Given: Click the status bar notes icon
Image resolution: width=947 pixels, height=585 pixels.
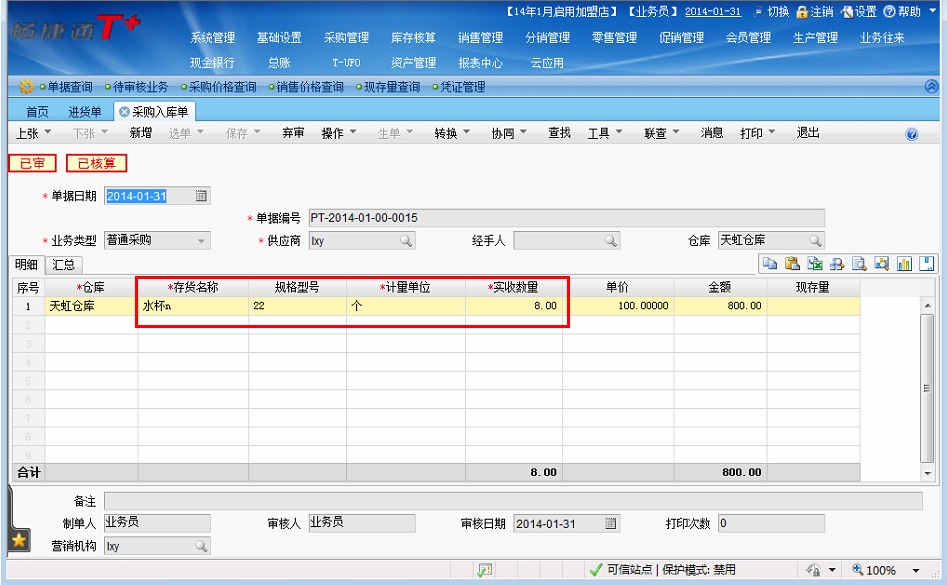Looking at the screenshot, I should coord(484,569).
